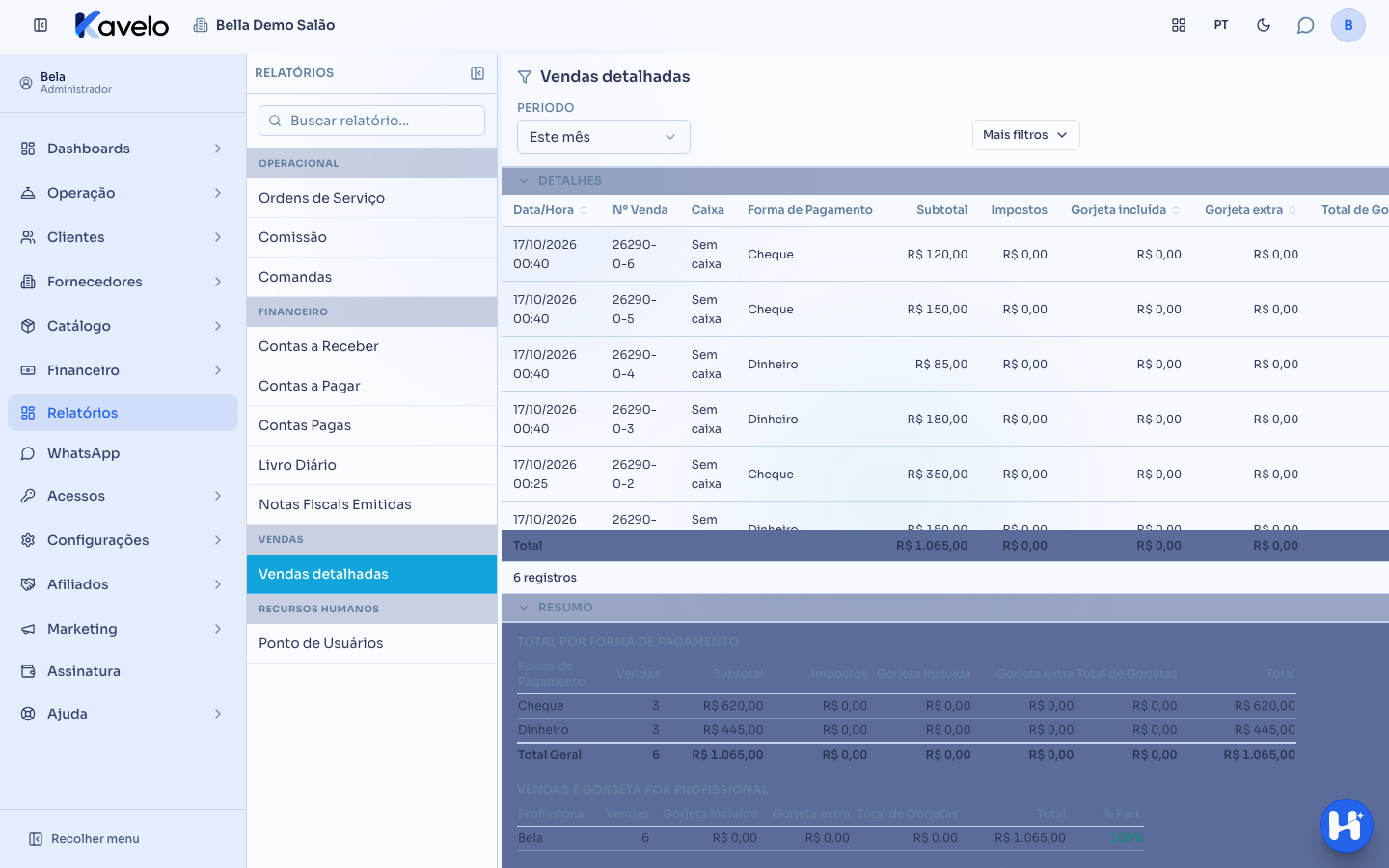The image size is (1389, 868).
Task: Sort by Gorjeta extra column sort icon
Action: click(x=1293, y=210)
